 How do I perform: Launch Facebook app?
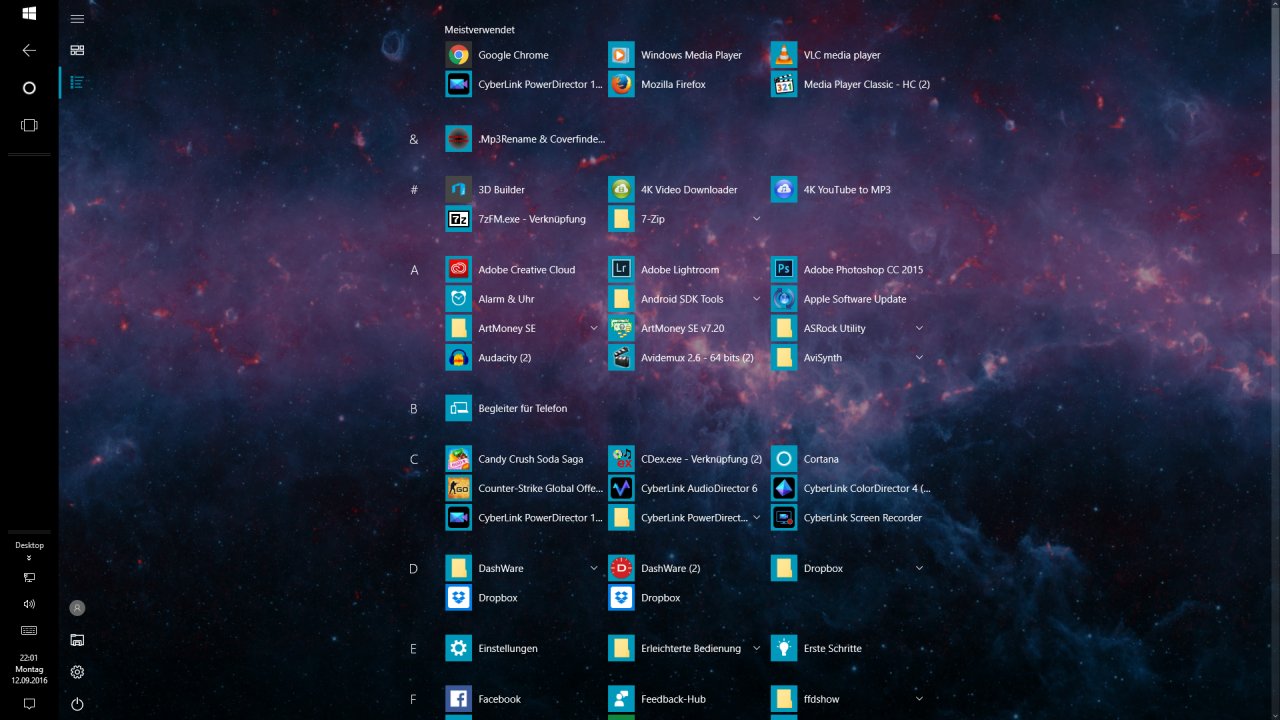click(523, 699)
